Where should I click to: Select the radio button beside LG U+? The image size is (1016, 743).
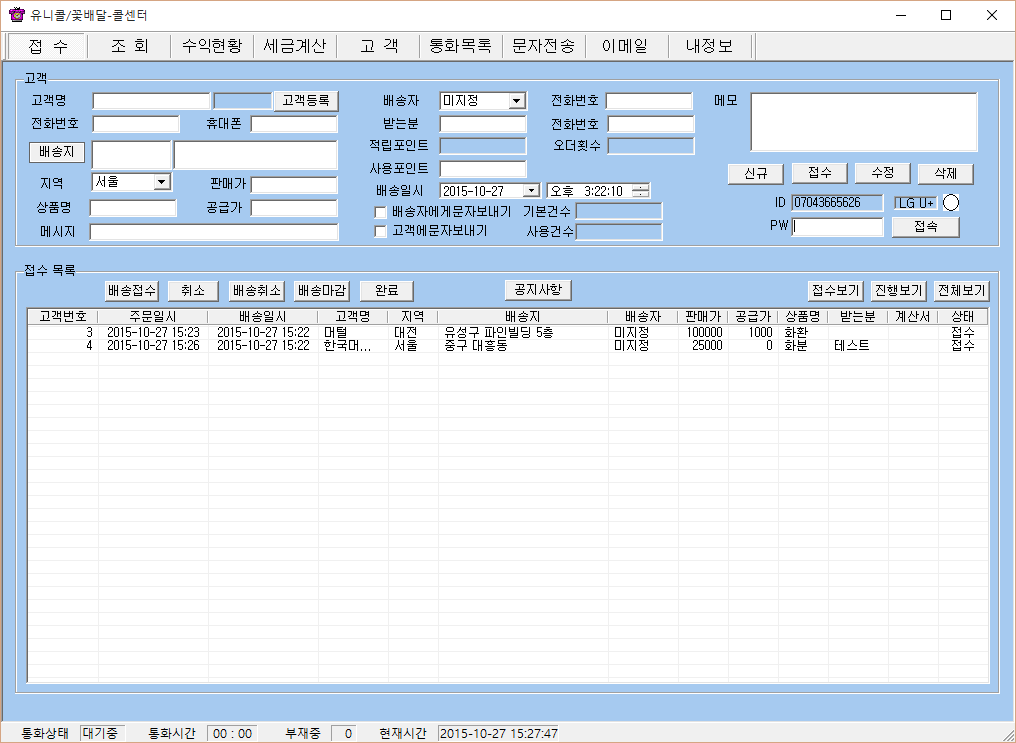[950, 202]
